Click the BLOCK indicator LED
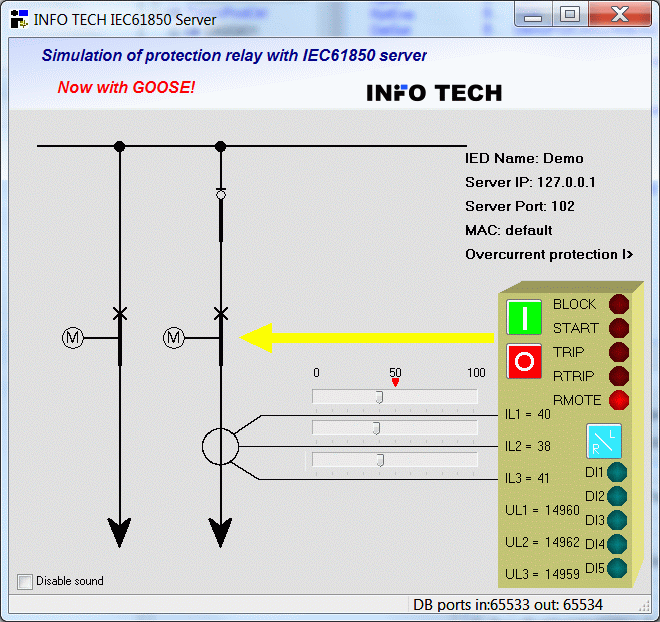The image size is (660, 622). (x=619, y=304)
